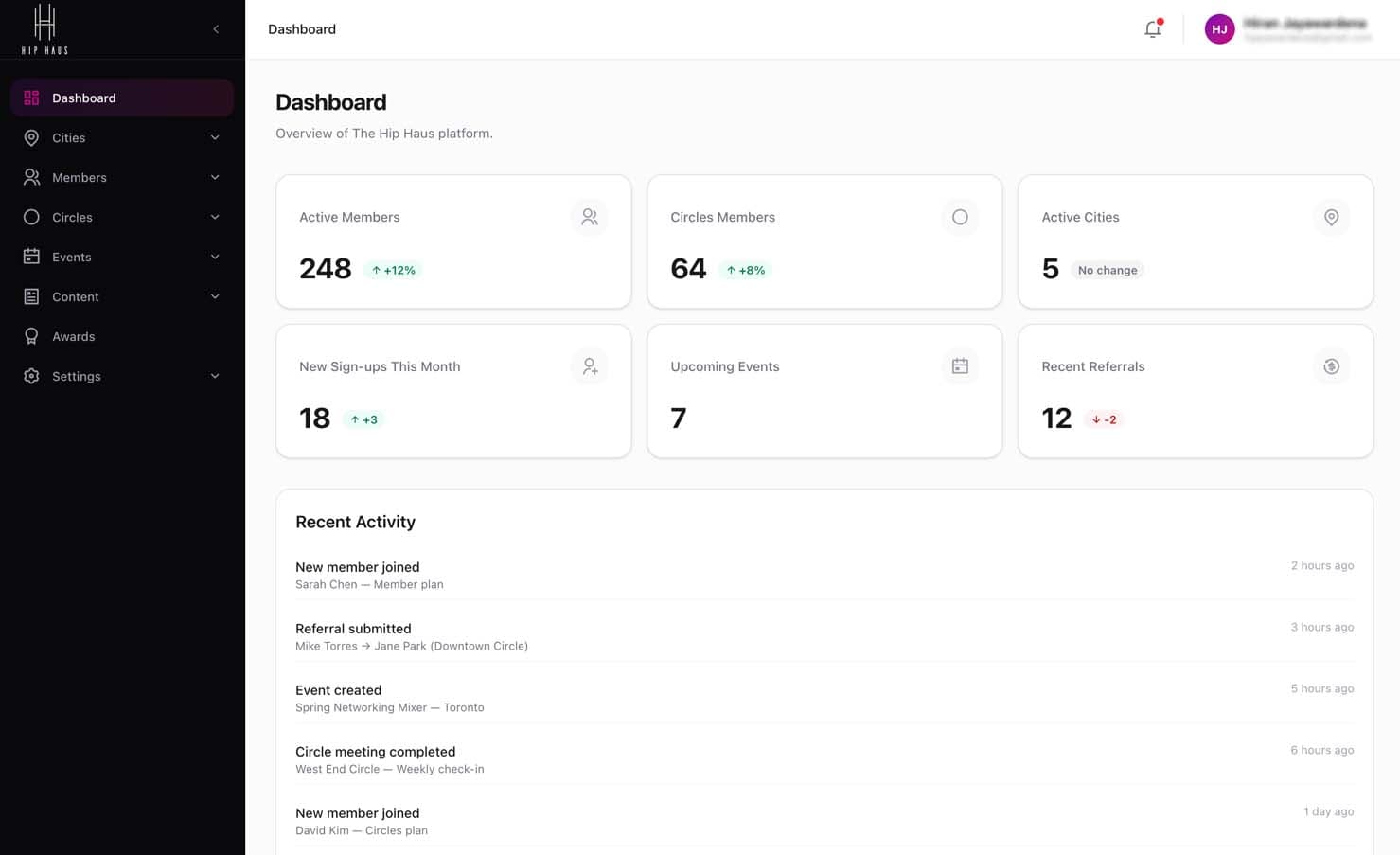Screen dimensions: 1400x855
Task: Click the Active Cities card pin icon
Action: 1331,217
